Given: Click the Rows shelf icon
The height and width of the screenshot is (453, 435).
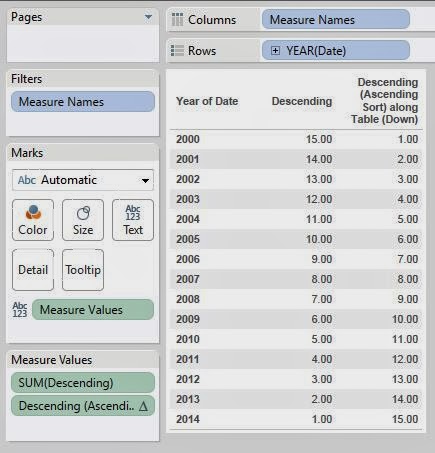Looking at the screenshot, I should [177, 51].
